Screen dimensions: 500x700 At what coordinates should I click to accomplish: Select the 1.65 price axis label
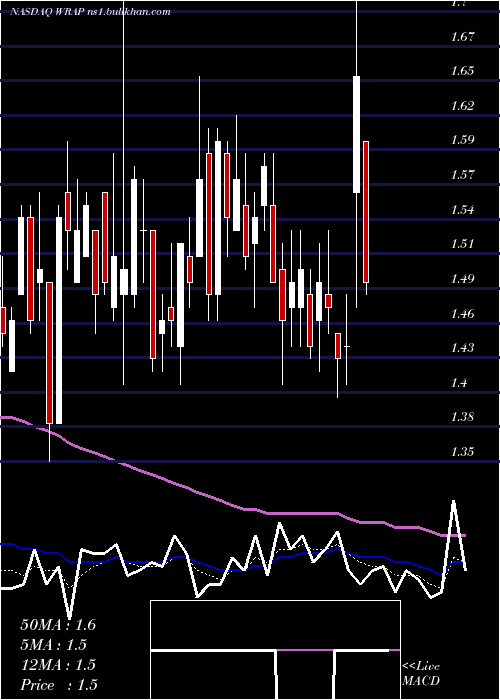[x=462, y=71]
